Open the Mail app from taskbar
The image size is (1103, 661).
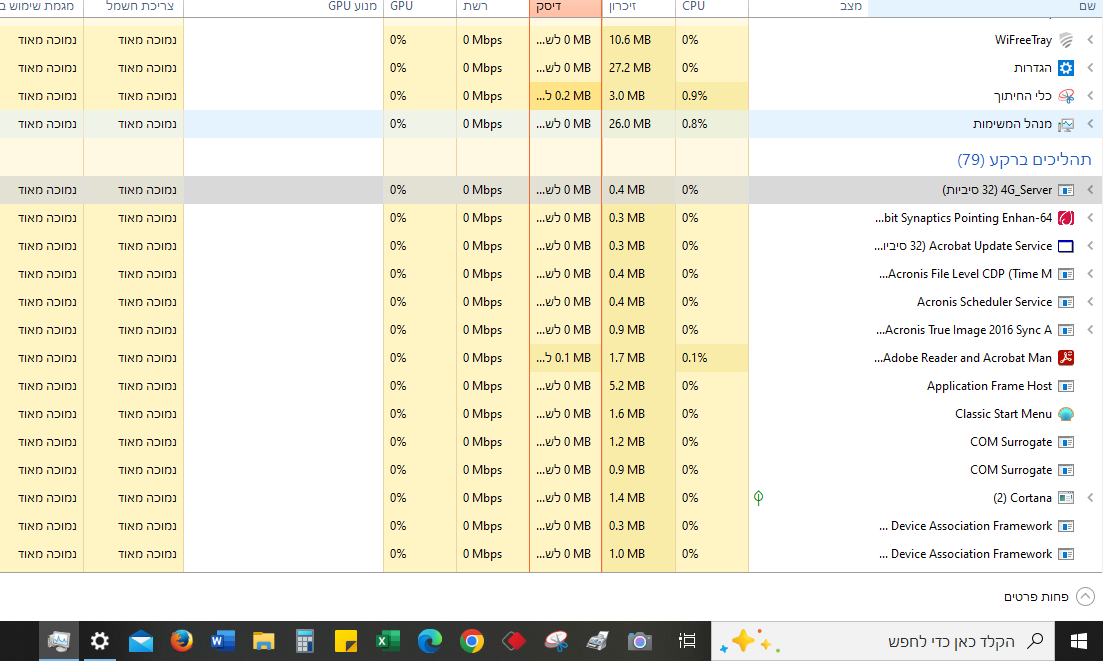pos(141,641)
